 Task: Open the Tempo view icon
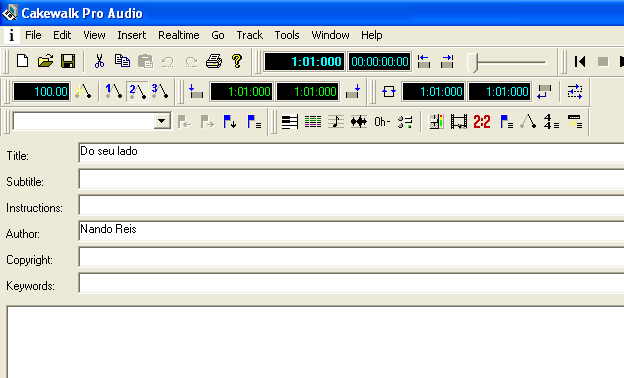point(528,122)
